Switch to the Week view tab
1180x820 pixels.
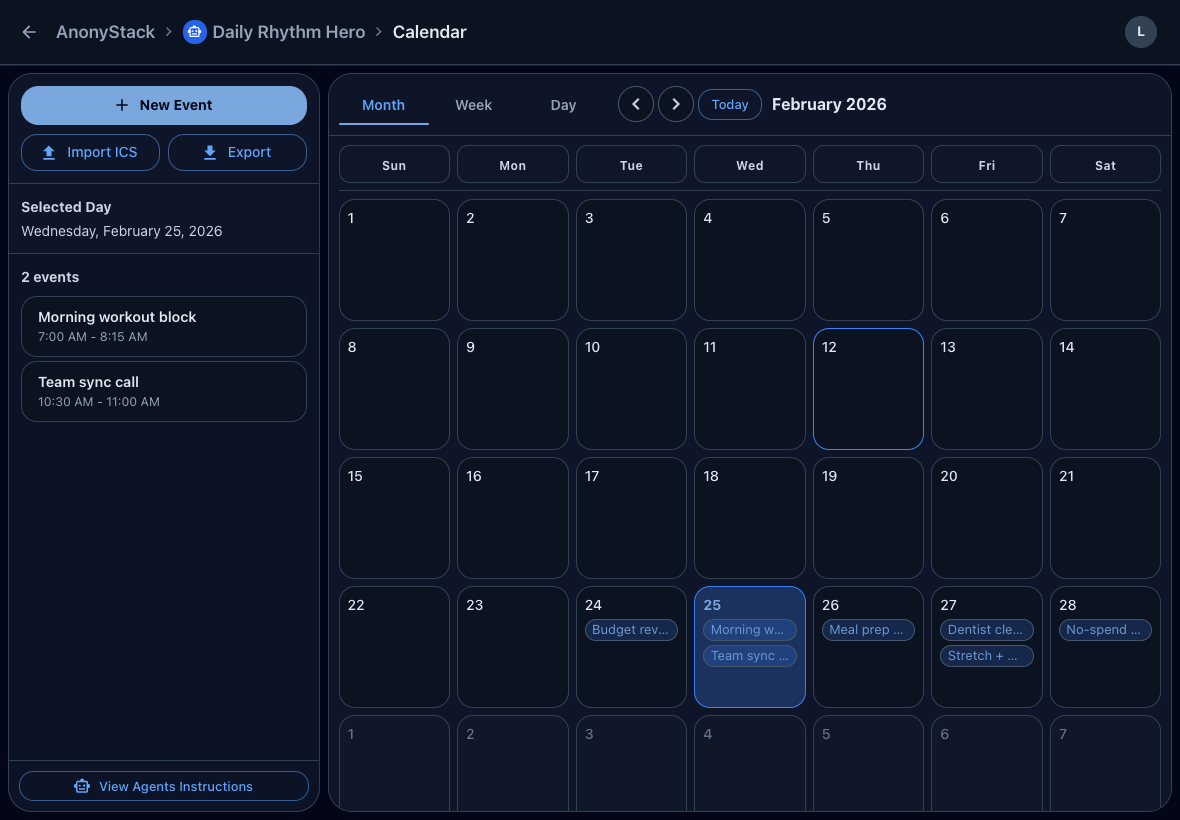point(473,104)
